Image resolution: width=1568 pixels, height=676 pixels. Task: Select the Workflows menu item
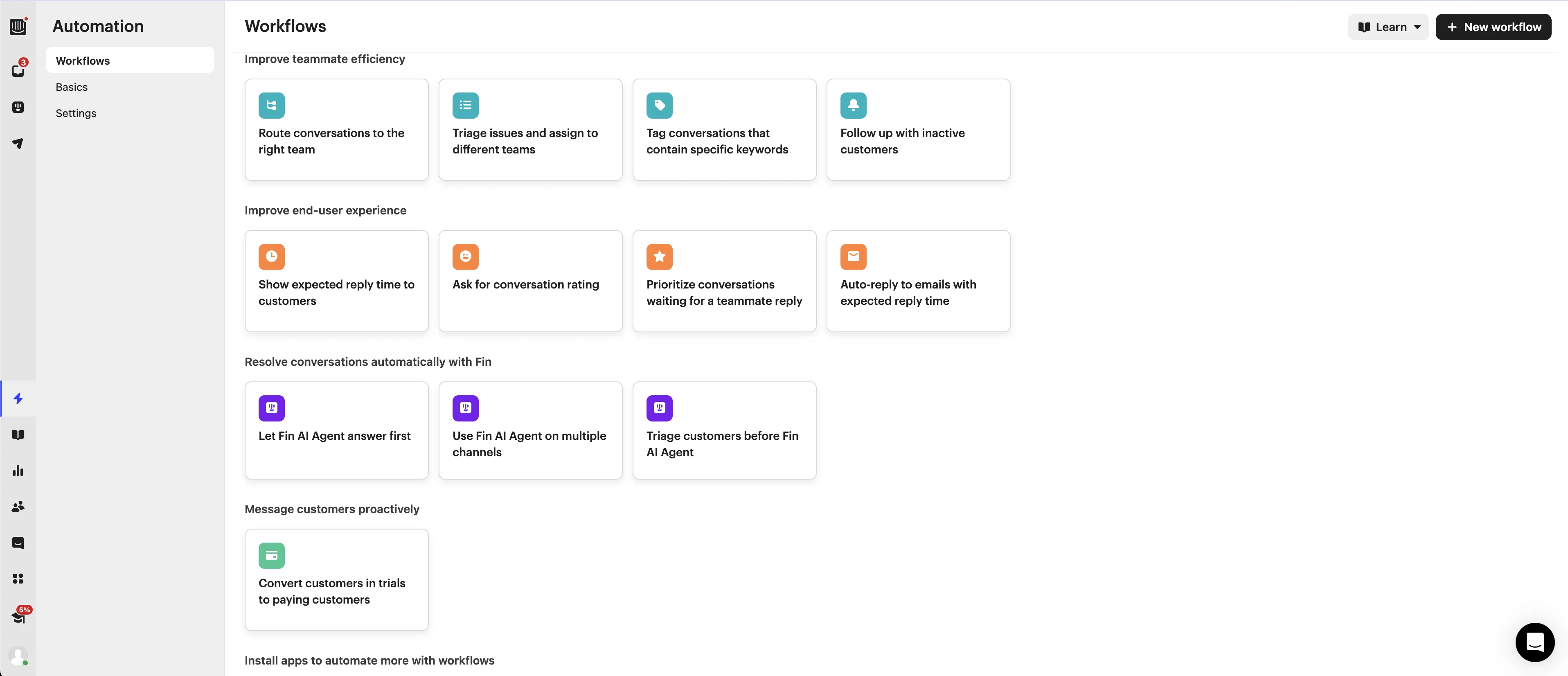[x=83, y=61]
